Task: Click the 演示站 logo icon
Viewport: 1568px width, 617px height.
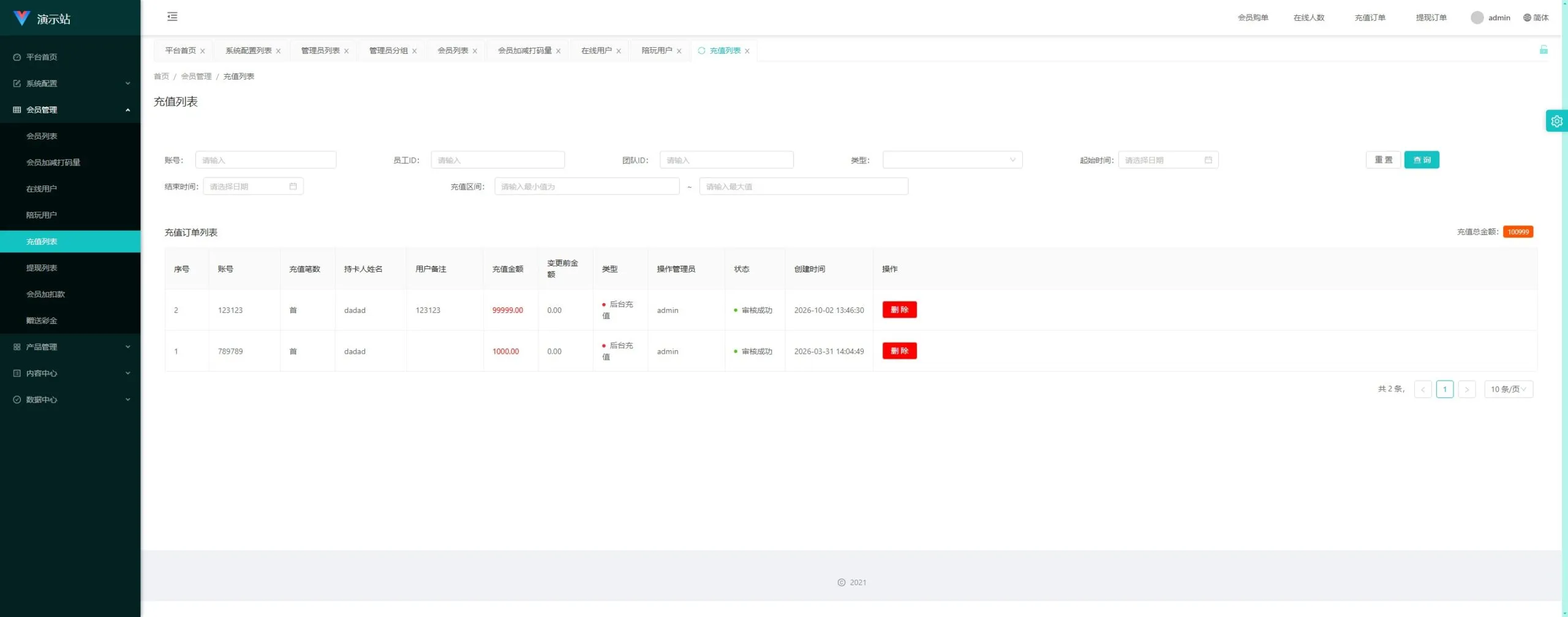Action: point(21,18)
